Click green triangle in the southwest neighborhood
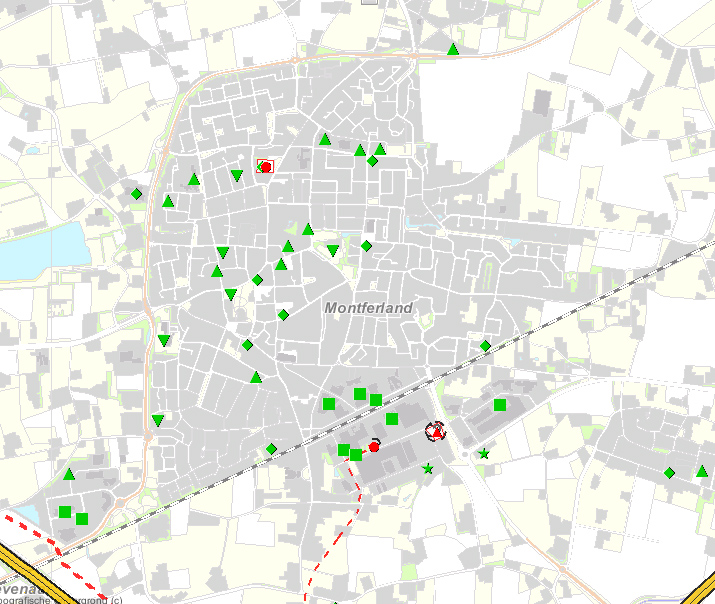Image resolution: width=715 pixels, height=604 pixels. coord(70,474)
